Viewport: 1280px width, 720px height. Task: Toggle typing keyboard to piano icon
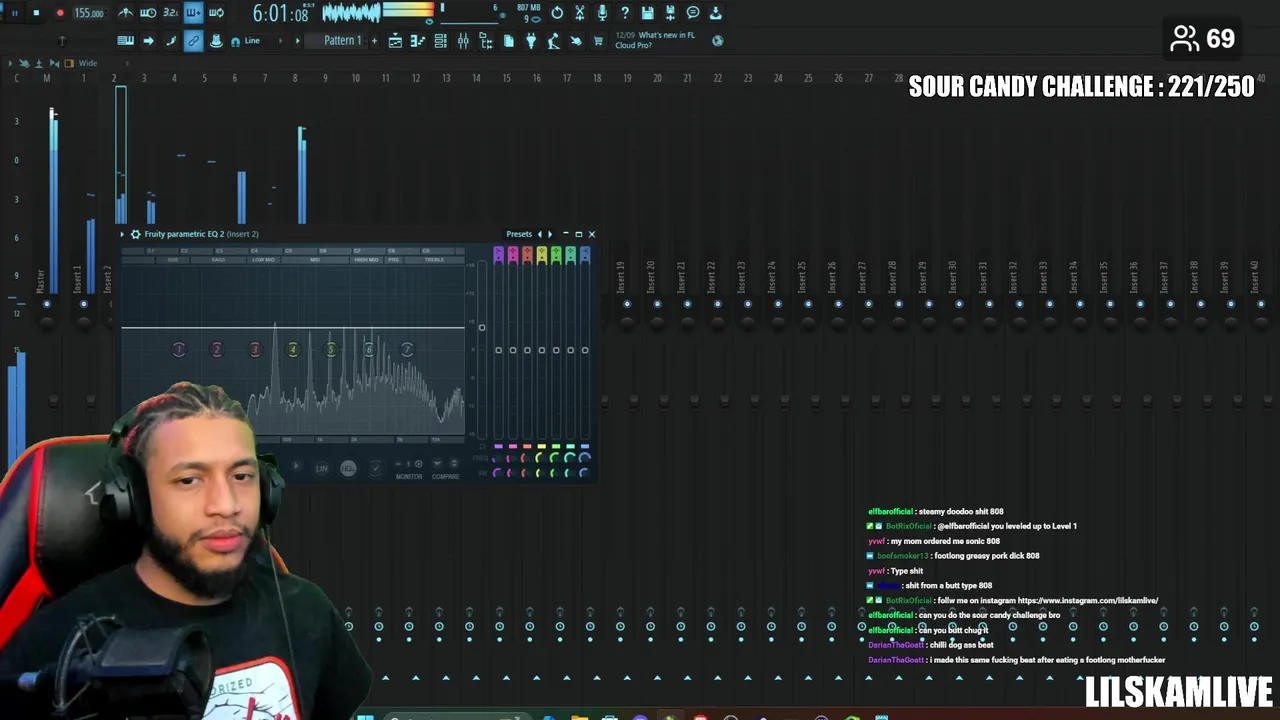[126, 41]
